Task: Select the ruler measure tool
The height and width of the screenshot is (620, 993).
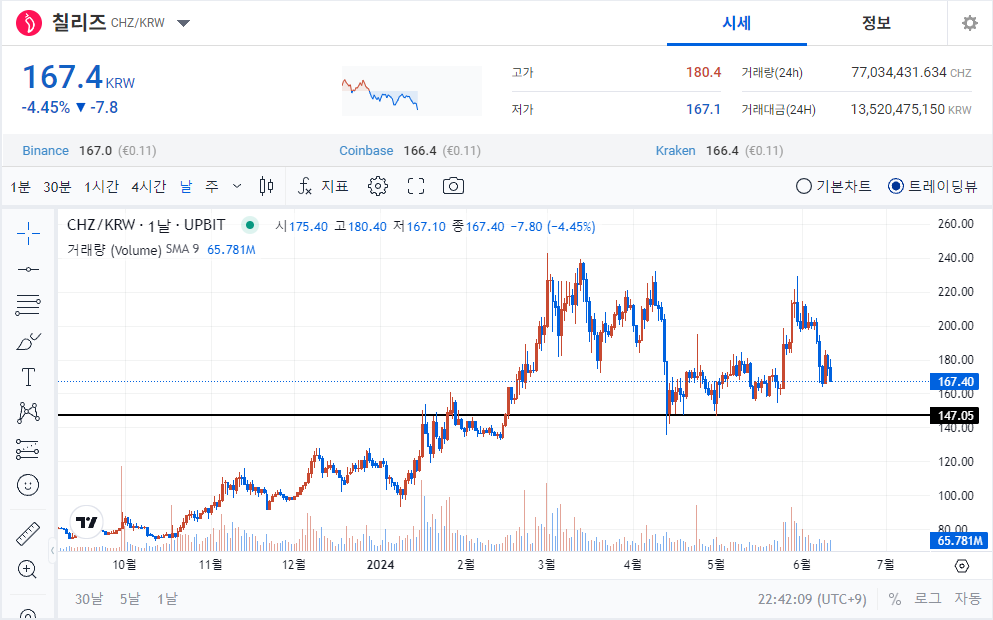Action: (x=28, y=534)
